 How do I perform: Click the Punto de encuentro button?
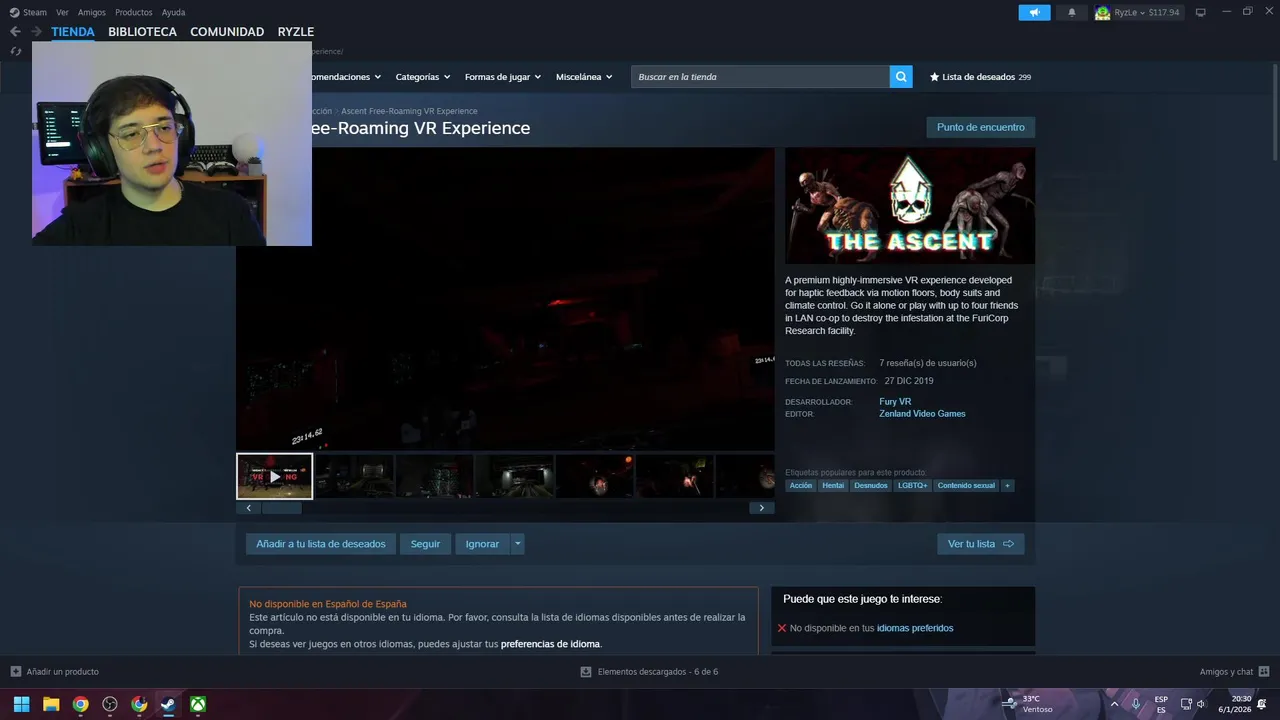click(x=981, y=127)
